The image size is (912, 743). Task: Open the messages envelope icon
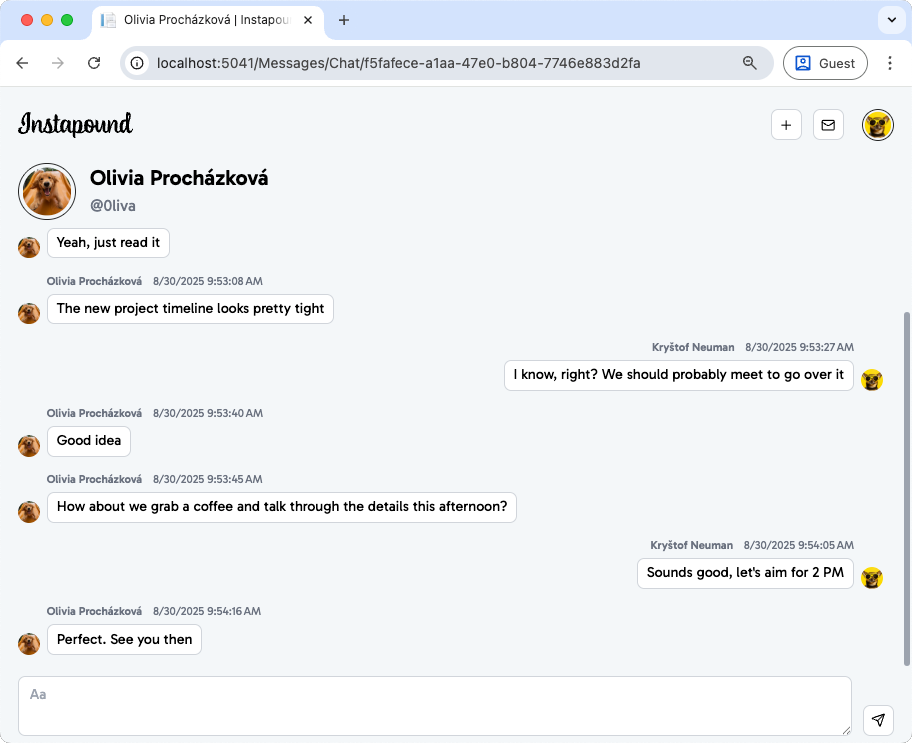828,125
